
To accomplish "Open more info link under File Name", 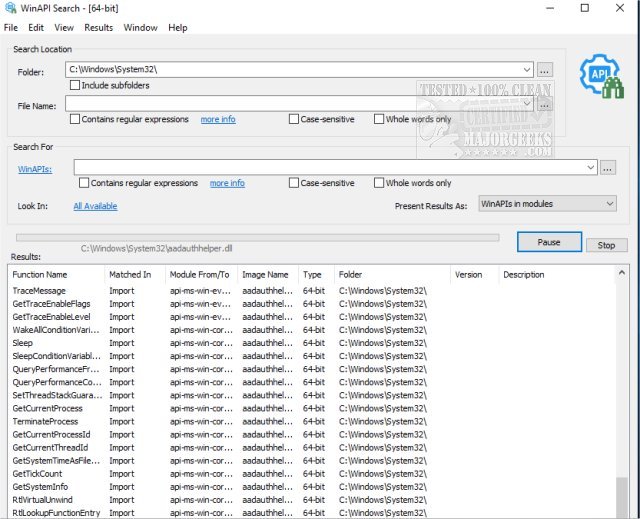I will coord(218,119).
